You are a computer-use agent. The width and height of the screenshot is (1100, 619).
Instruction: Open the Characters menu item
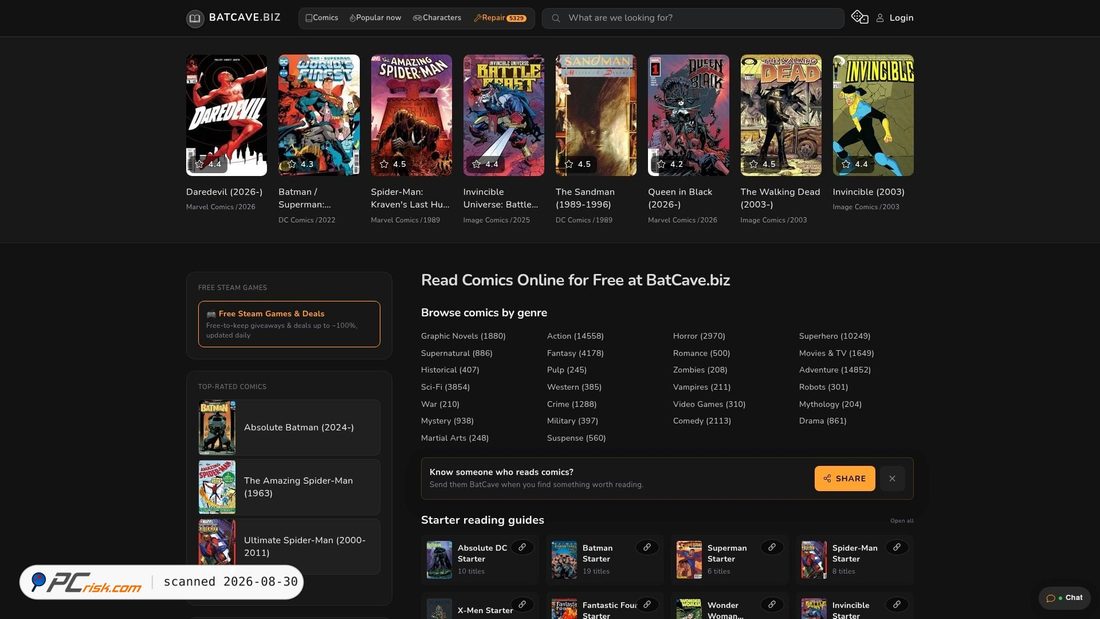pyautogui.click(x=437, y=18)
